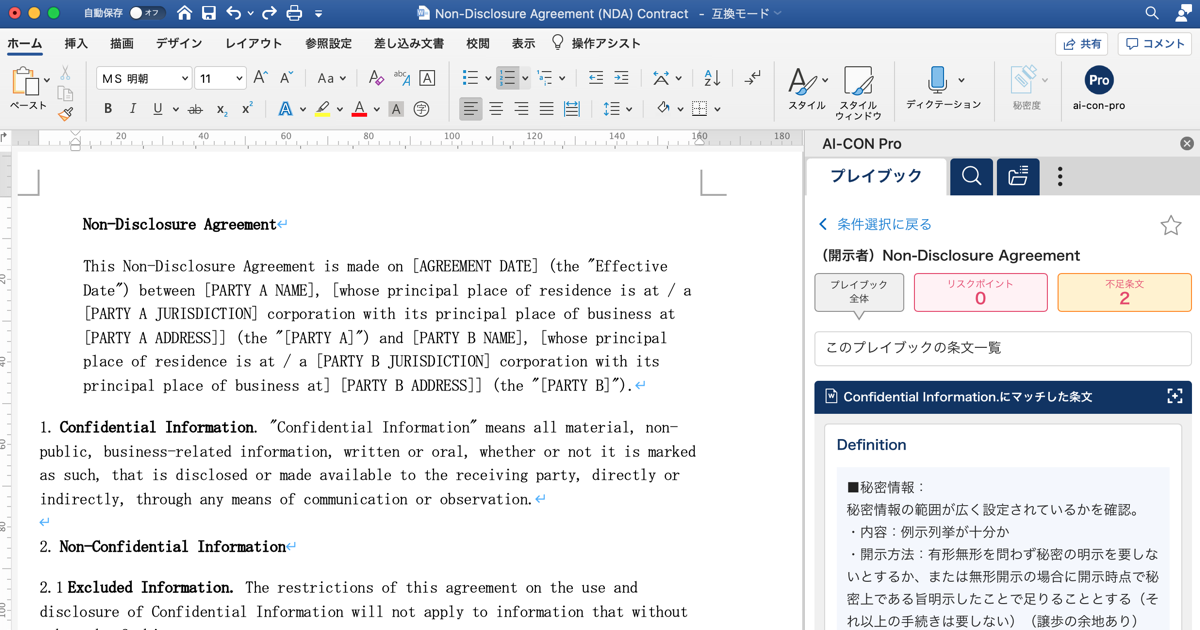1200x630 pixels.
Task: Open the three-dot more menu in panel
Action: 1060,177
